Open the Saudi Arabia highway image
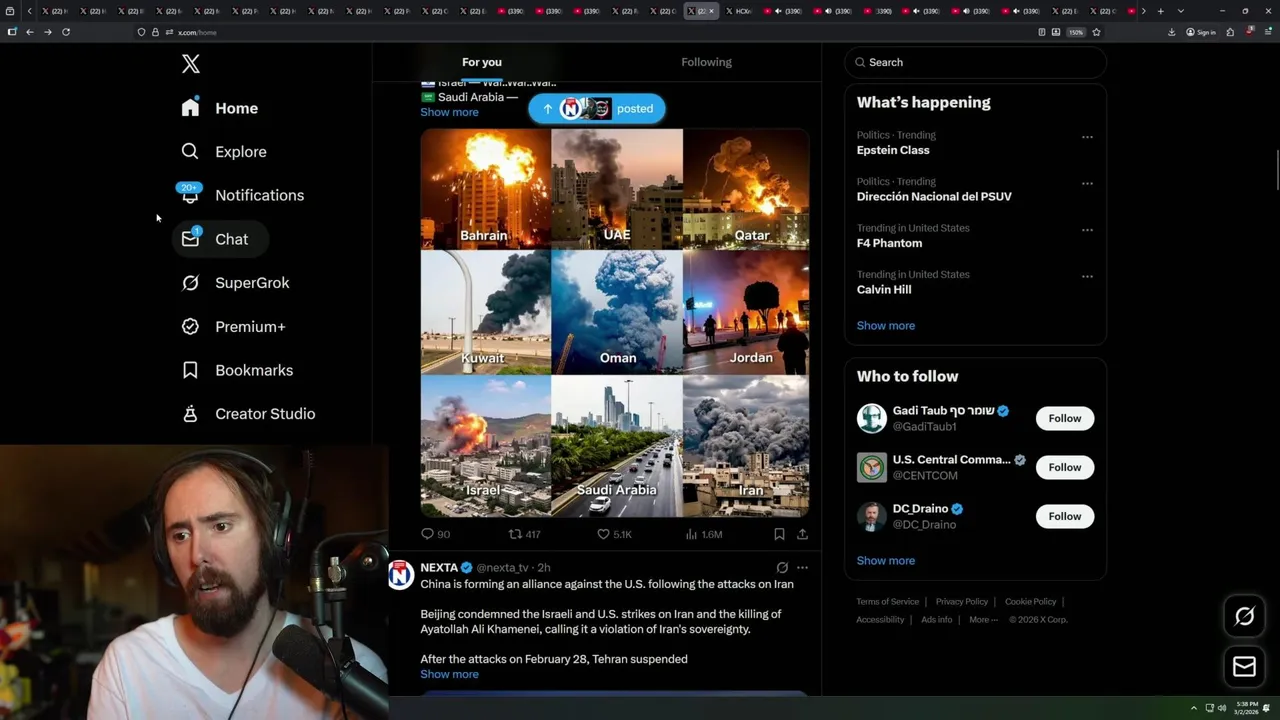The height and width of the screenshot is (720, 1280). [x=617, y=446]
